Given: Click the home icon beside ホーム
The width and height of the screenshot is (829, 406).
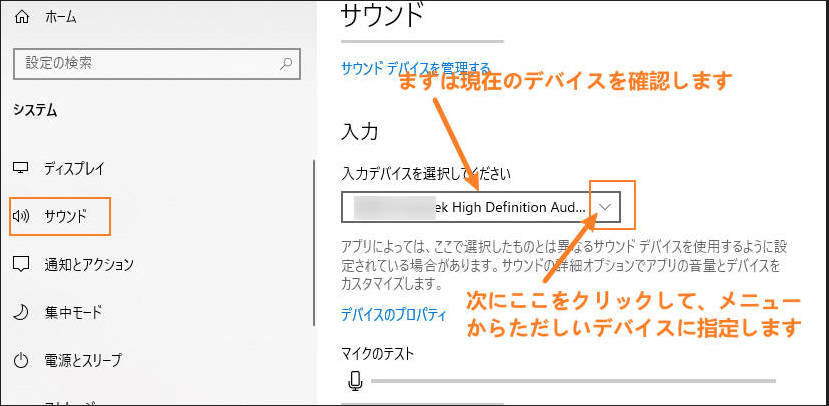Looking at the screenshot, I should click(22, 17).
